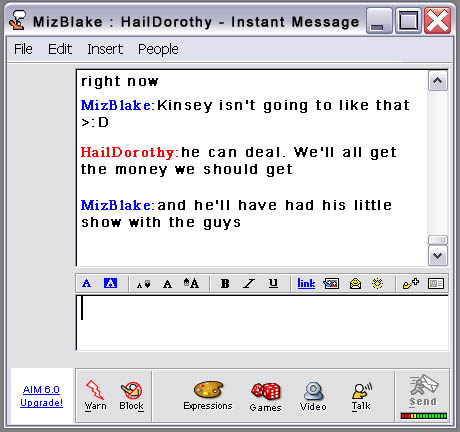Toggle bold text formatting
460x432 pixels.
click(x=225, y=284)
